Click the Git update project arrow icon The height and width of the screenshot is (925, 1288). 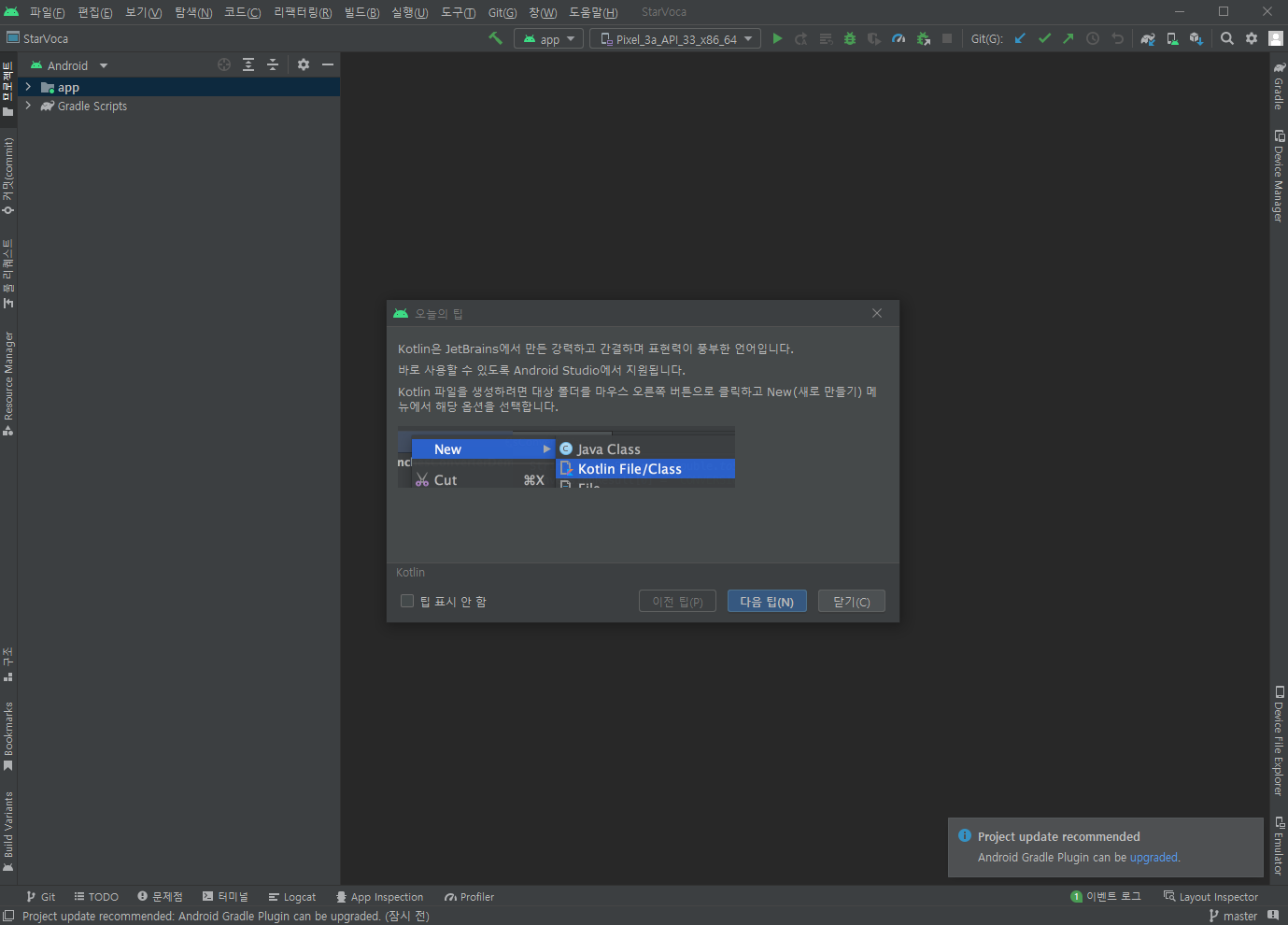click(1020, 38)
